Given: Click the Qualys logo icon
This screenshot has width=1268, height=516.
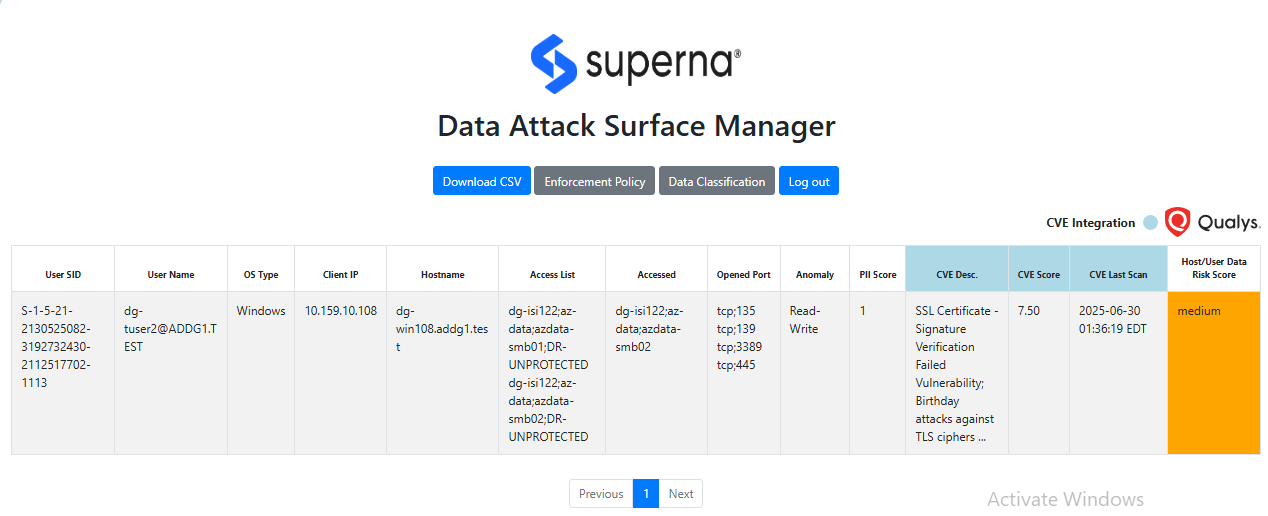Looking at the screenshot, I should [x=1178, y=222].
